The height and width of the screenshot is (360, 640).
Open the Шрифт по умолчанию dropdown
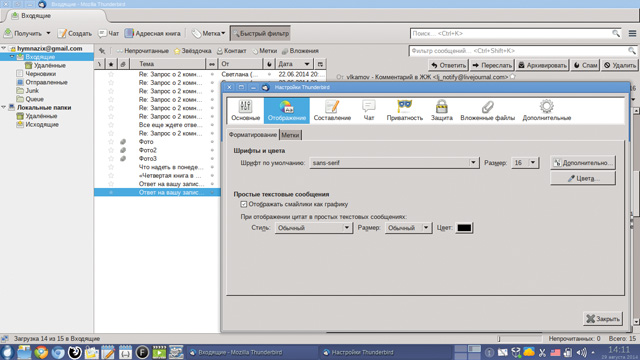coord(394,163)
